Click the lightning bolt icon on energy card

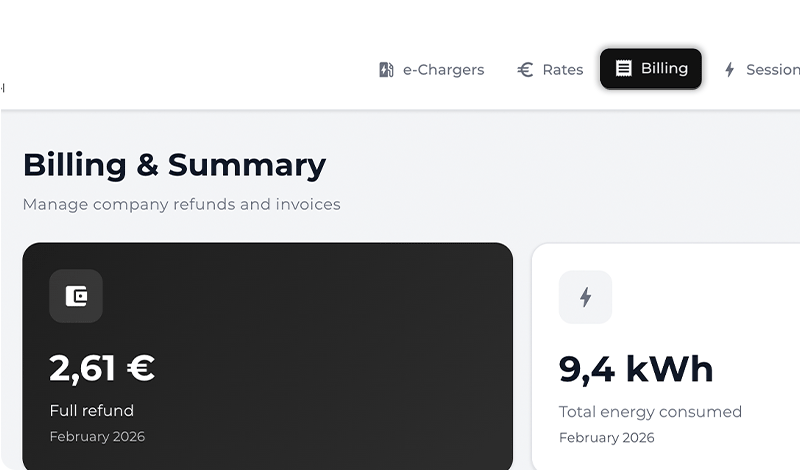tap(585, 297)
